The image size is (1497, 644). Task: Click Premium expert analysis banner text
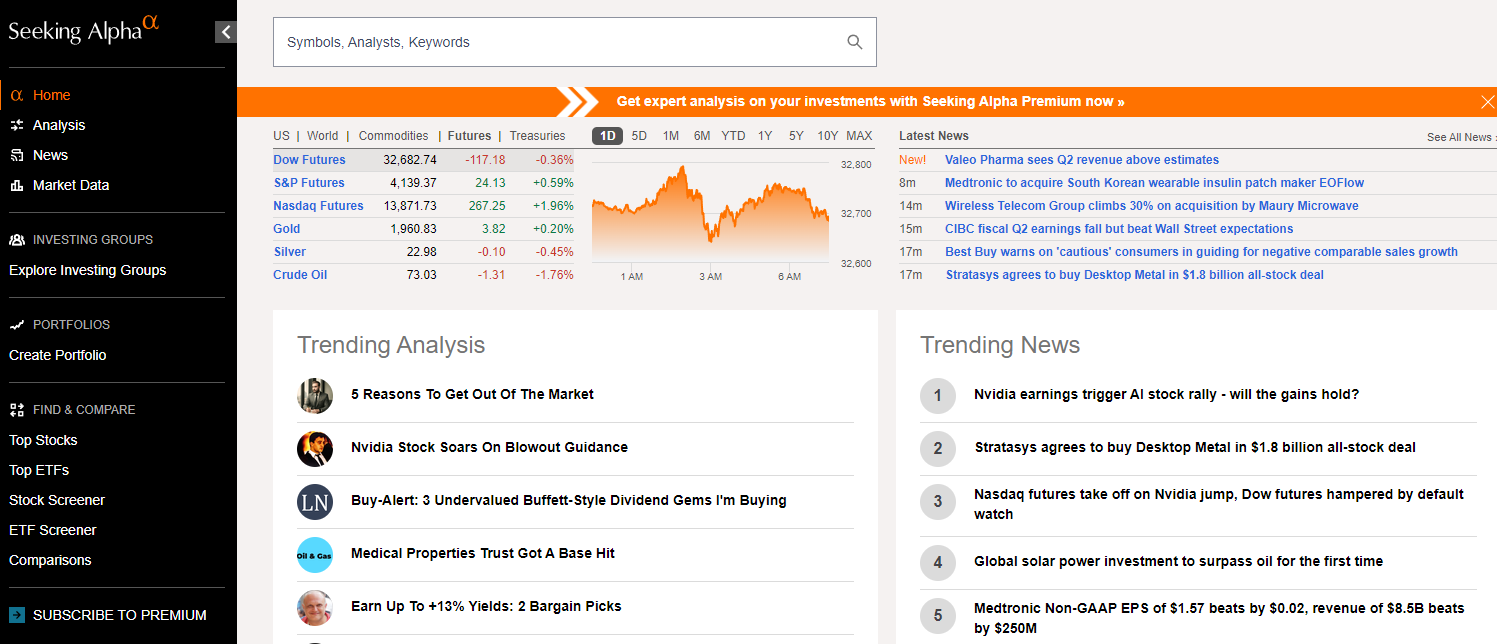870,101
